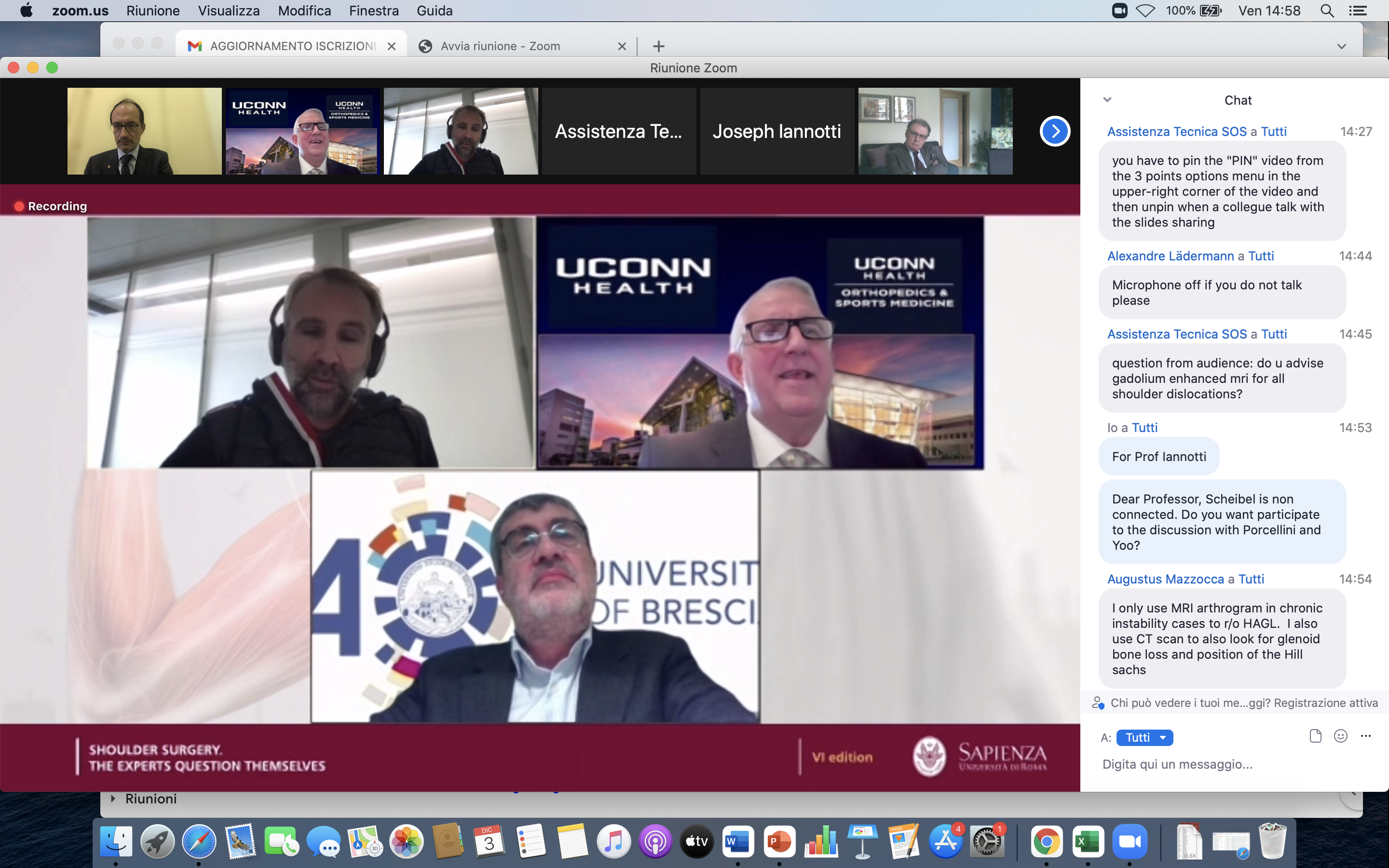Open Messages from the Dock
This screenshot has width=1389, height=868.
coord(323,842)
